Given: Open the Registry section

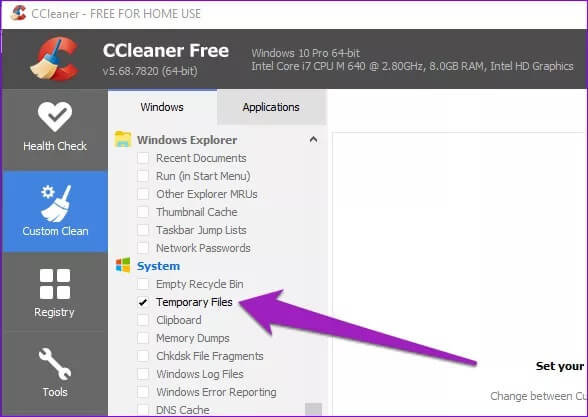Looking at the screenshot, I should tap(55, 292).
